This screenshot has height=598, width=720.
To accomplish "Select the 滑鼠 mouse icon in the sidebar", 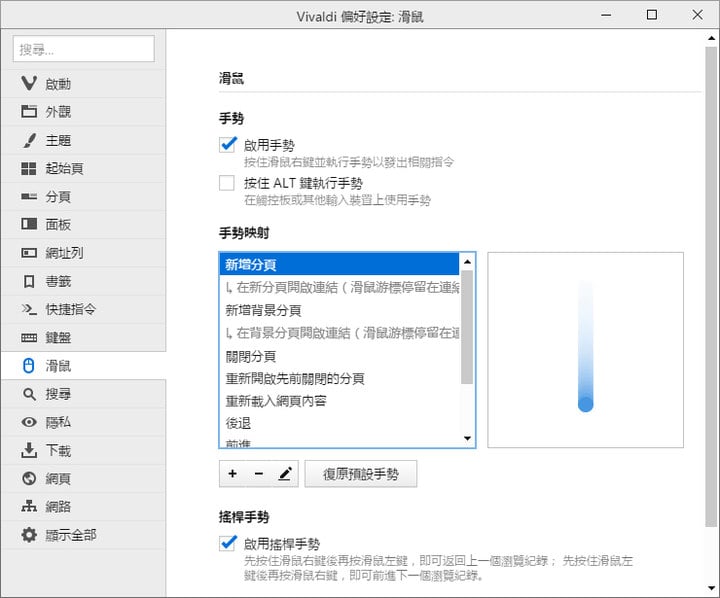I will tap(29, 366).
